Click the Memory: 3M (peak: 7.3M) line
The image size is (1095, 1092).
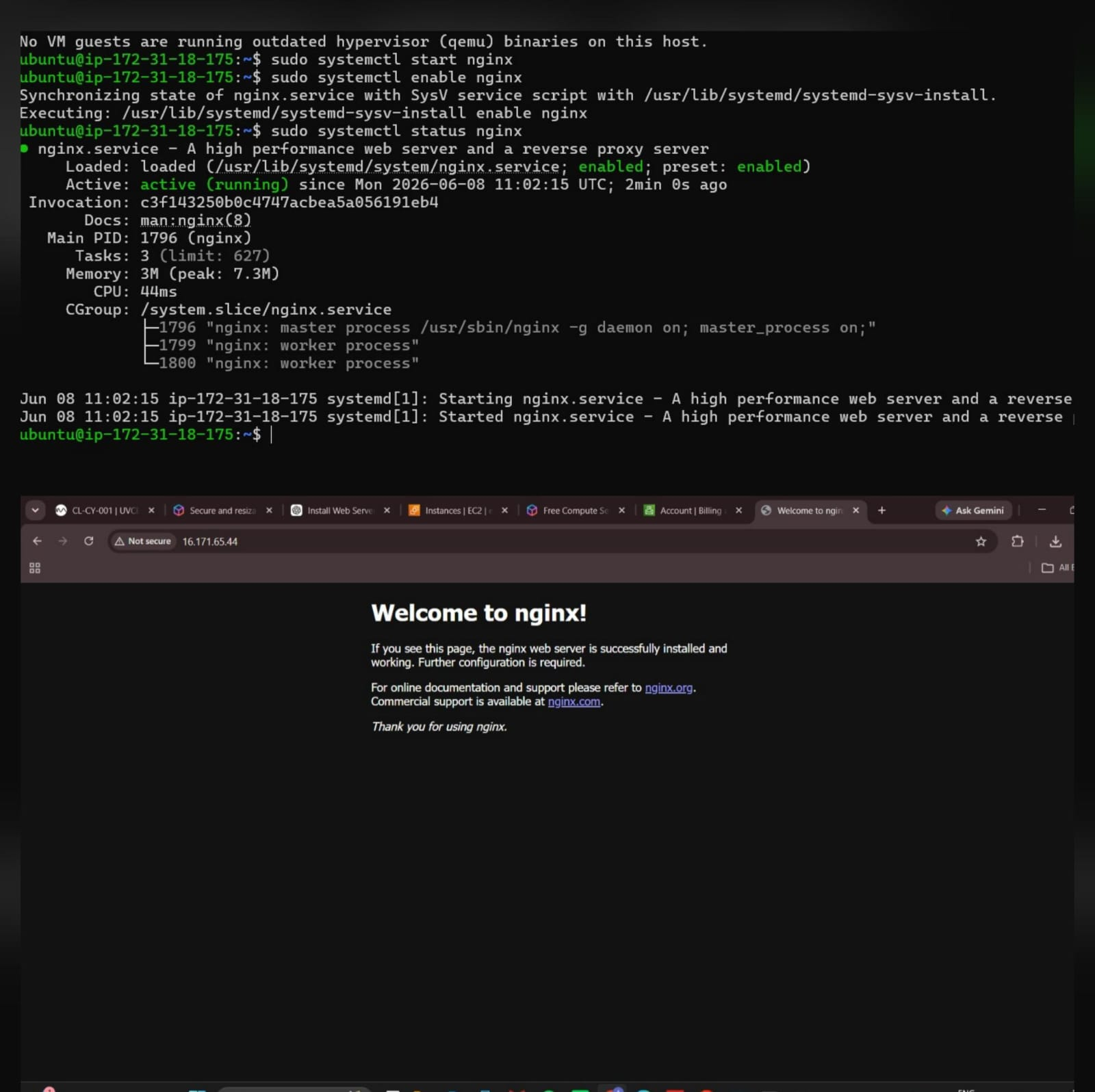click(172, 274)
